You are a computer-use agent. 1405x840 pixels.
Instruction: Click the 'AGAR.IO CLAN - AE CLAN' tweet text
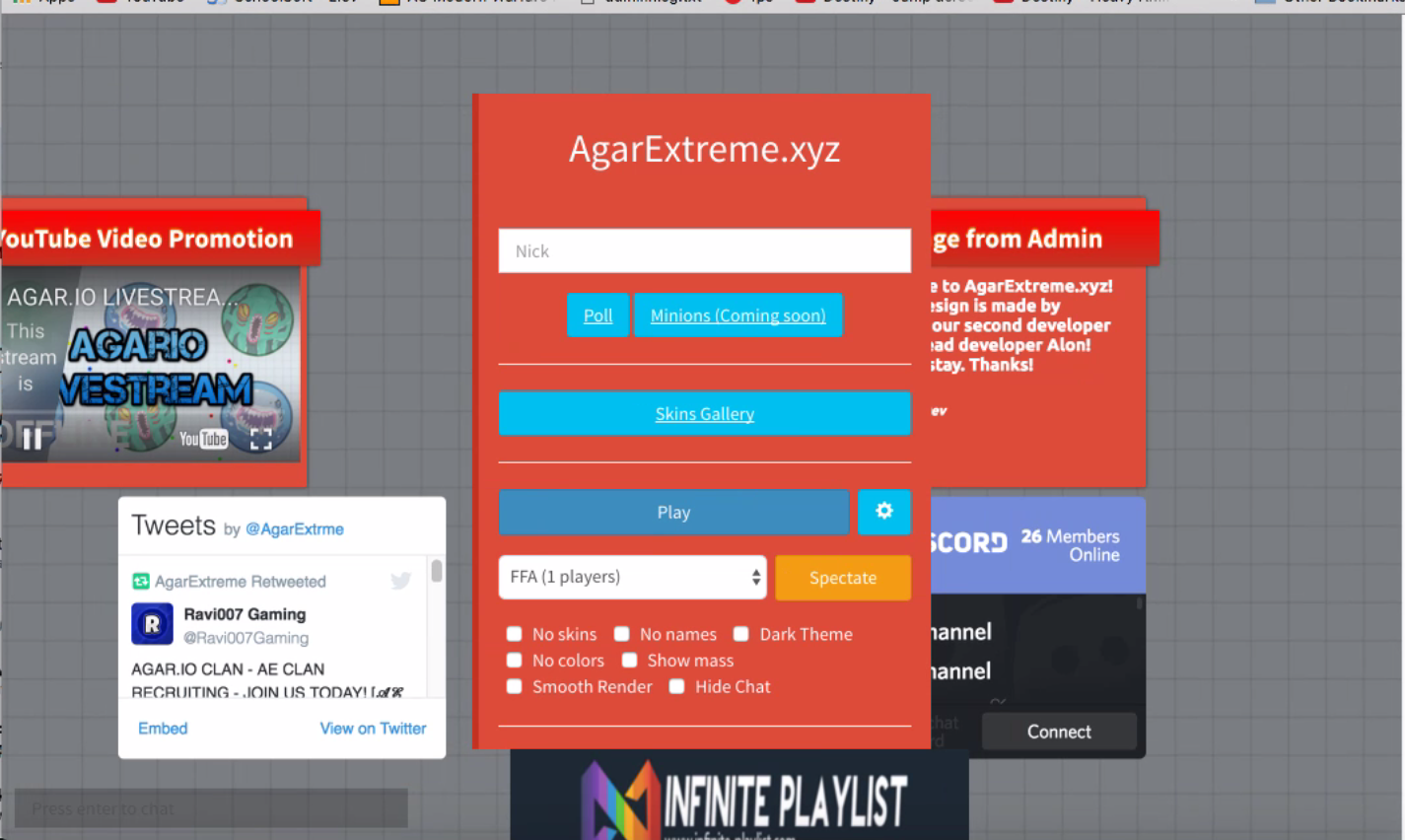(x=228, y=668)
